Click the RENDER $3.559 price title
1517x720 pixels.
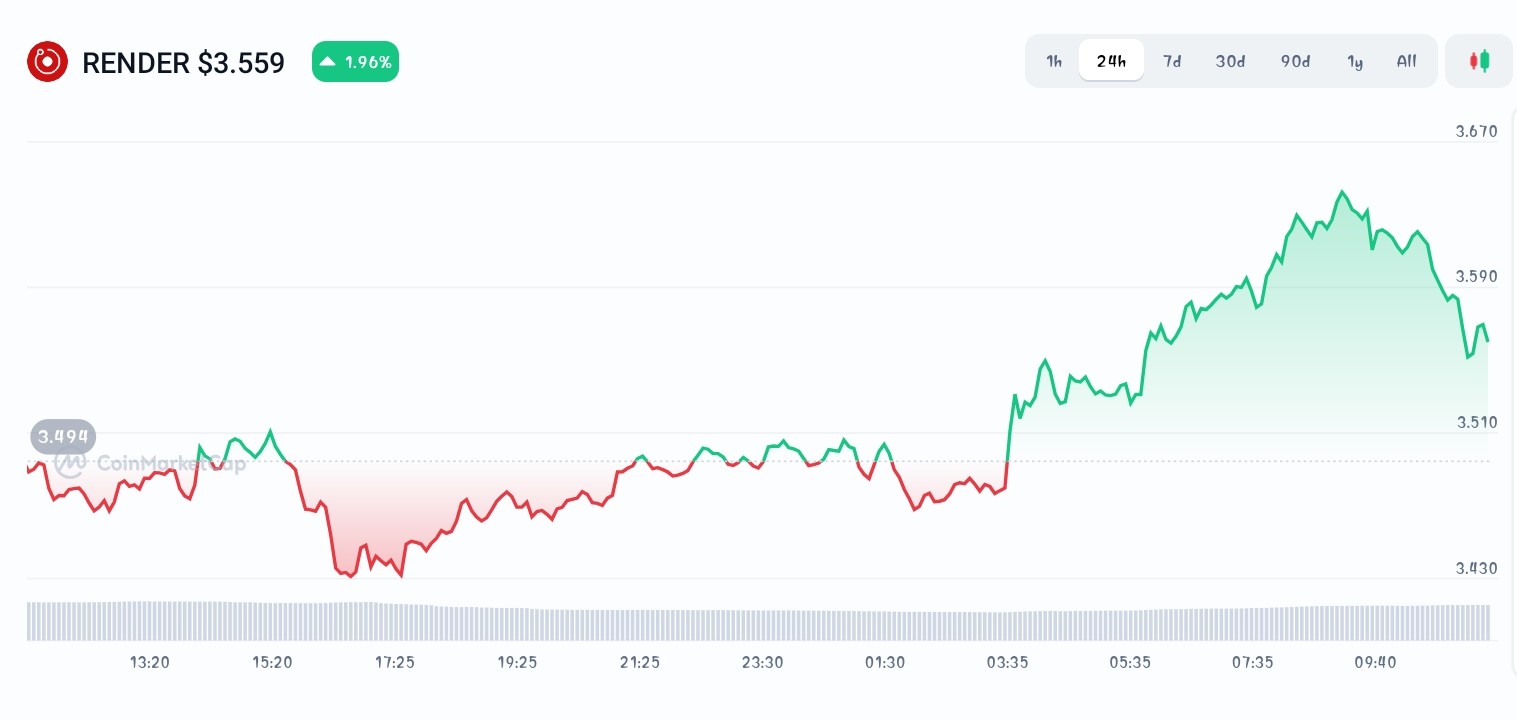183,63
